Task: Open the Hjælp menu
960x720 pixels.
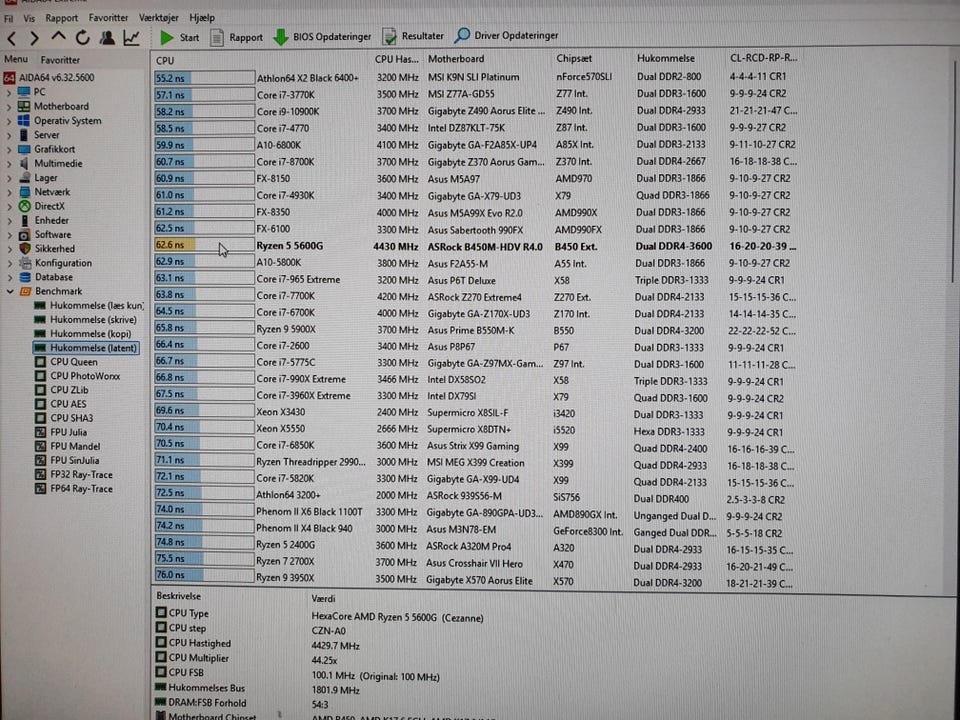Action: [x=202, y=18]
